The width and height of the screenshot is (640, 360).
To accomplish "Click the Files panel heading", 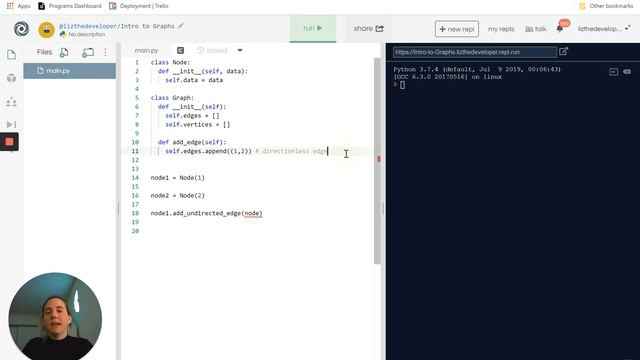I will click(x=44, y=52).
